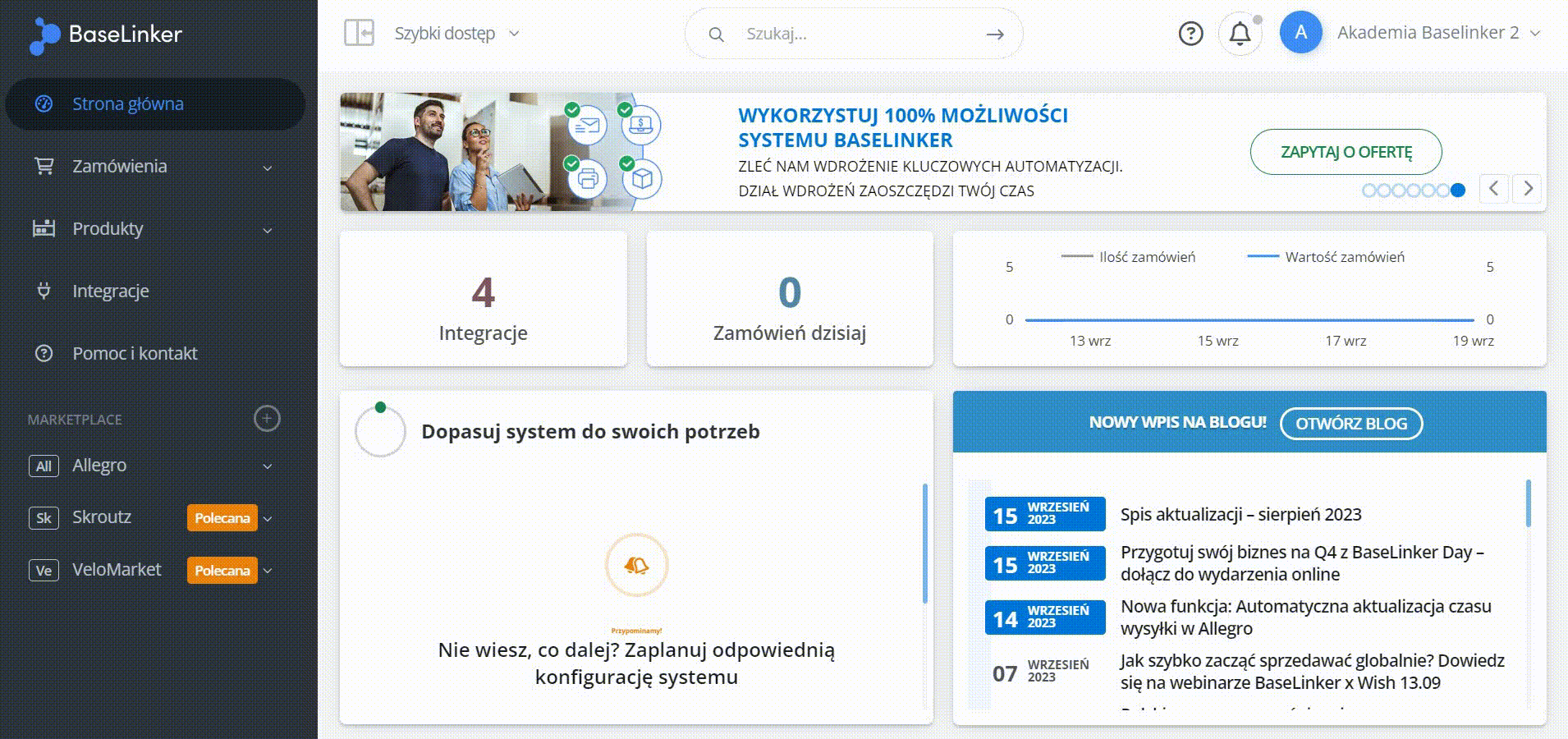Collapse the sidebar panel icon
Viewport: 1568px width, 739px height.
pos(359,33)
